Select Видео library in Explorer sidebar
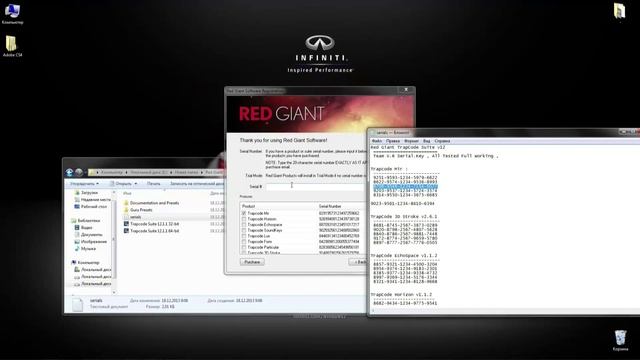The height and width of the screenshot is (360, 640). (84, 227)
